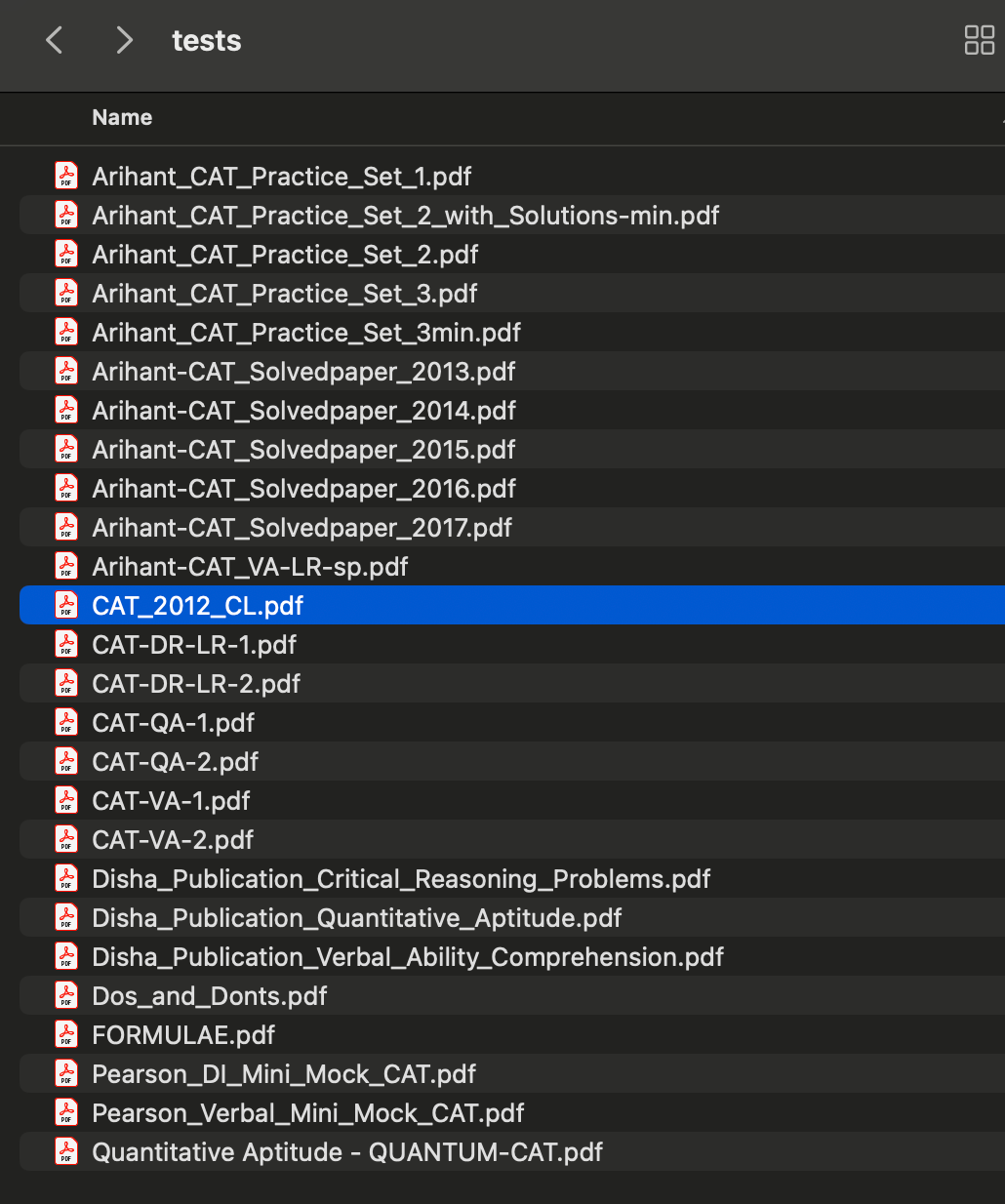Click PDF icon of Arihant_CAT_Practice_Set_1.pdf
1005x1204 pixels.
click(66, 176)
